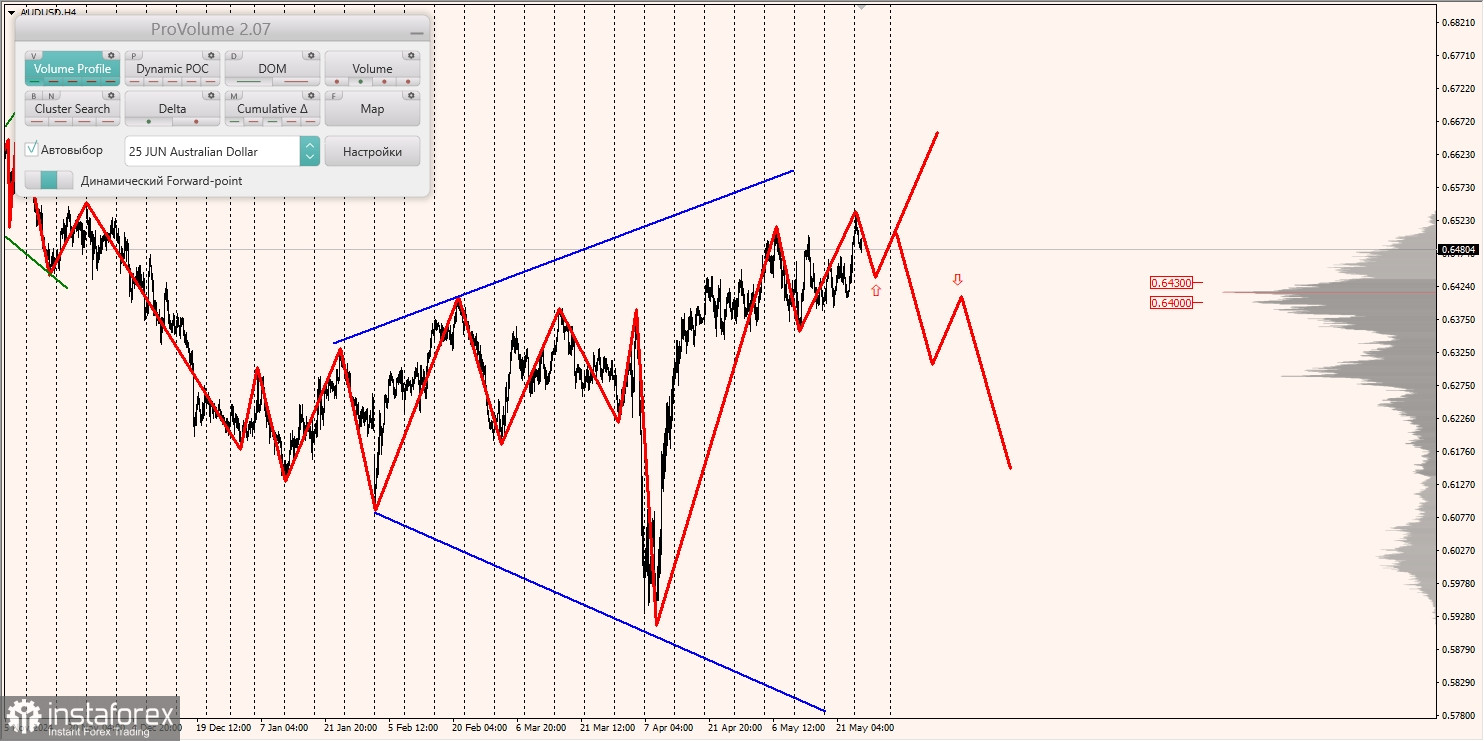Select red dot segment under Delta
This screenshot has height=741, width=1484.
coord(196,121)
